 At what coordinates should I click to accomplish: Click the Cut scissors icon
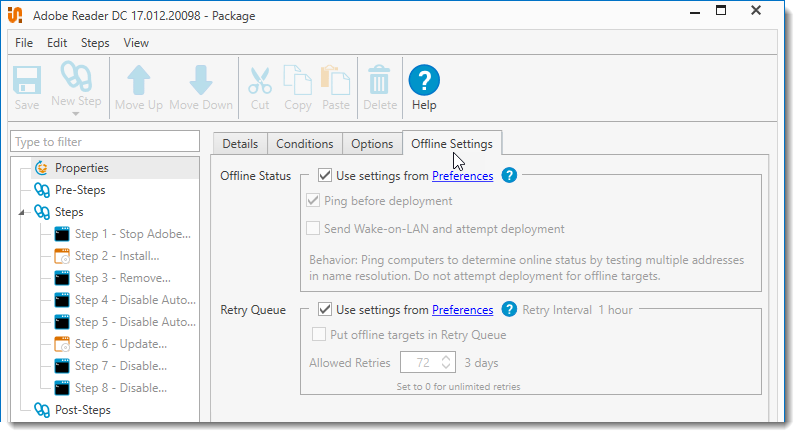(260, 81)
